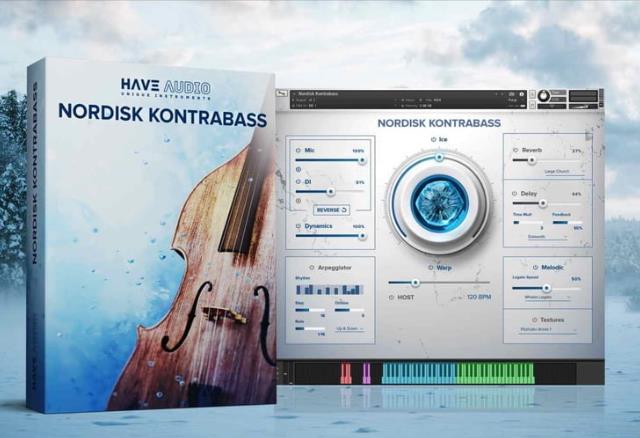Screen dimensions: 640x438
Task: Click the info icon in Kontakt header
Action: [522, 94]
